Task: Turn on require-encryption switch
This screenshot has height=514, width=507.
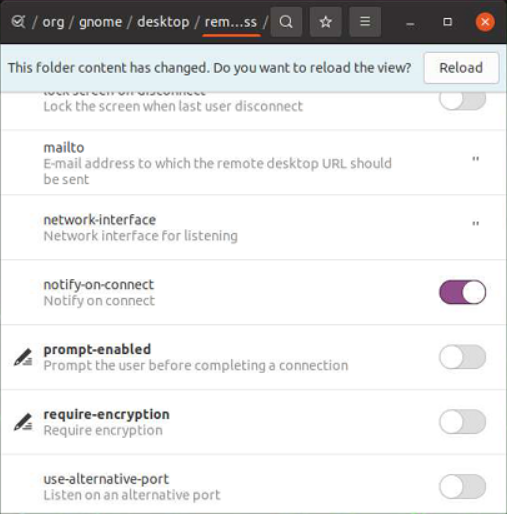Action: coord(462,422)
